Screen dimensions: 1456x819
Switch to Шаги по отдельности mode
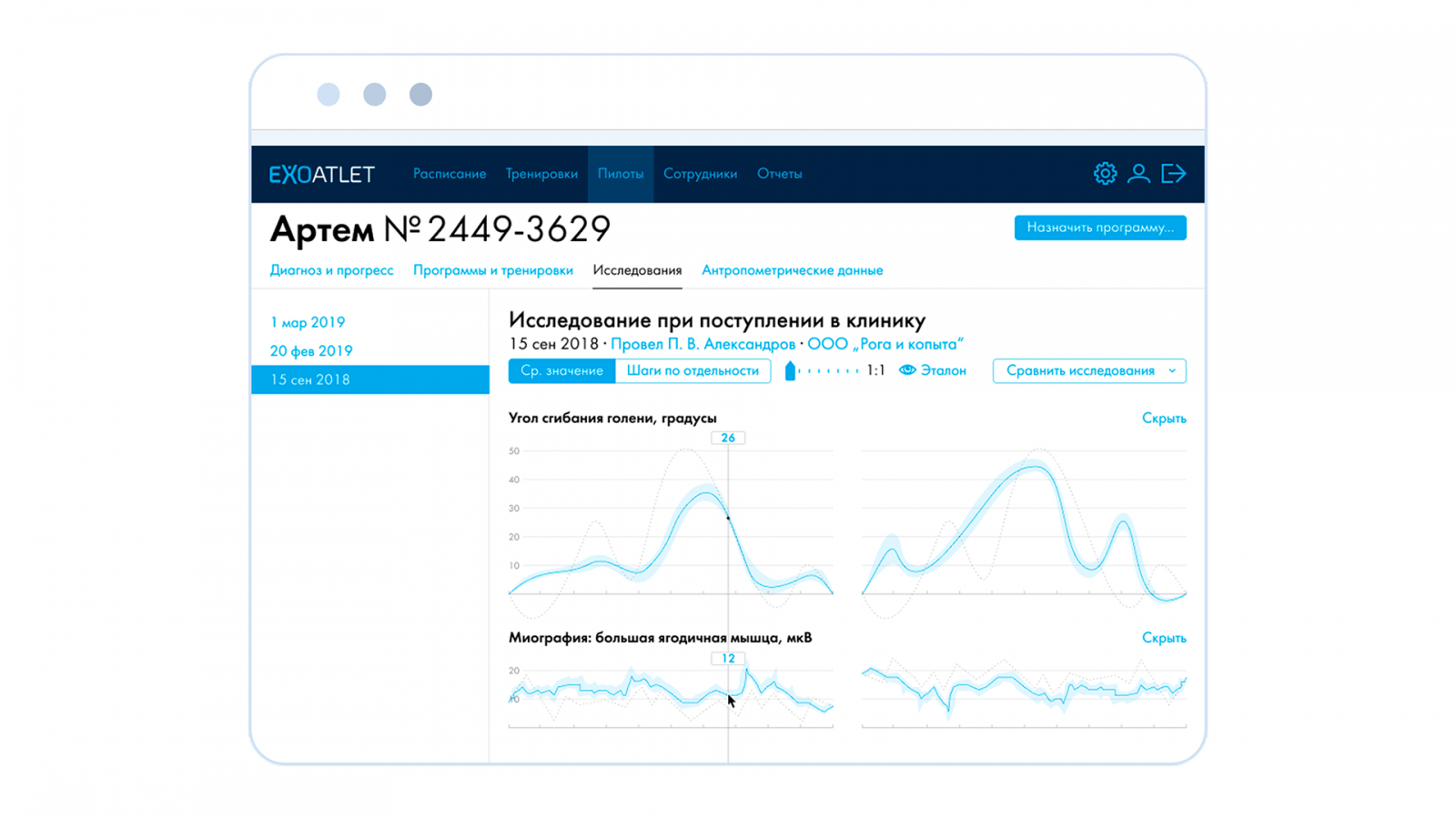(693, 370)
